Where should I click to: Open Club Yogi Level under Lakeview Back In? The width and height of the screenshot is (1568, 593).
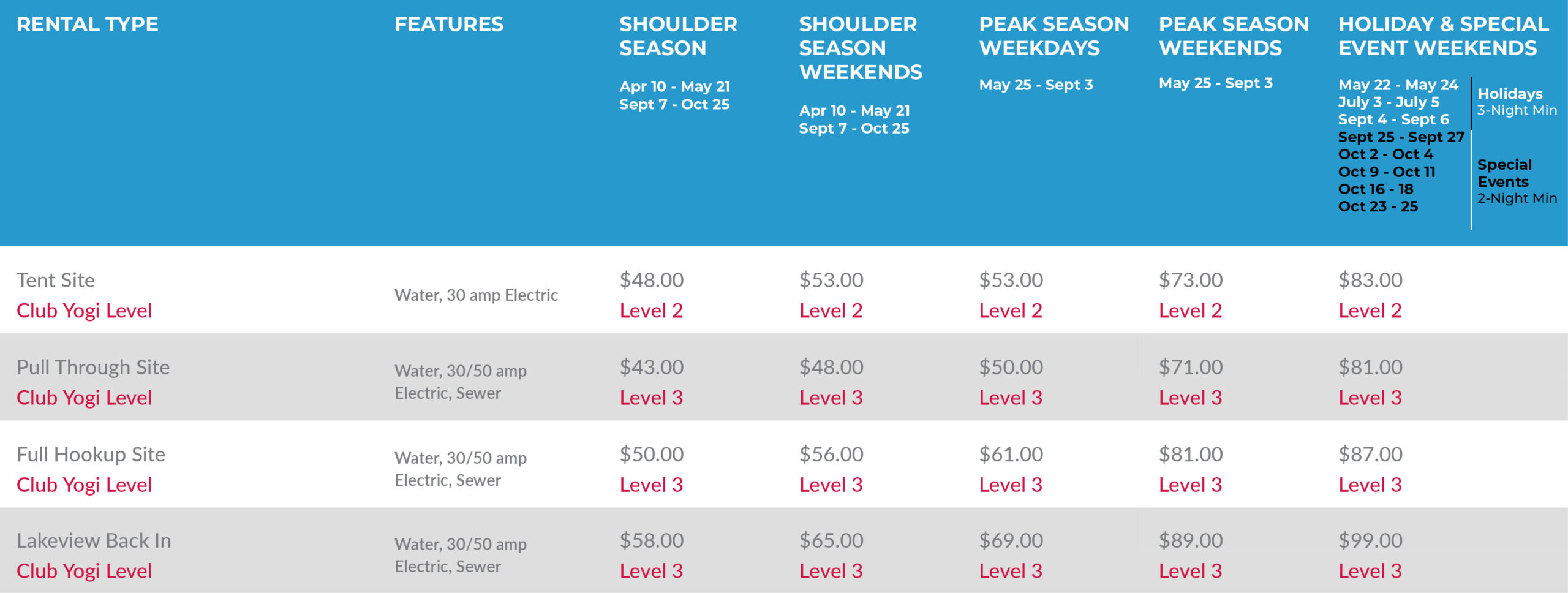pyautogui.click(x=84, y=571)
